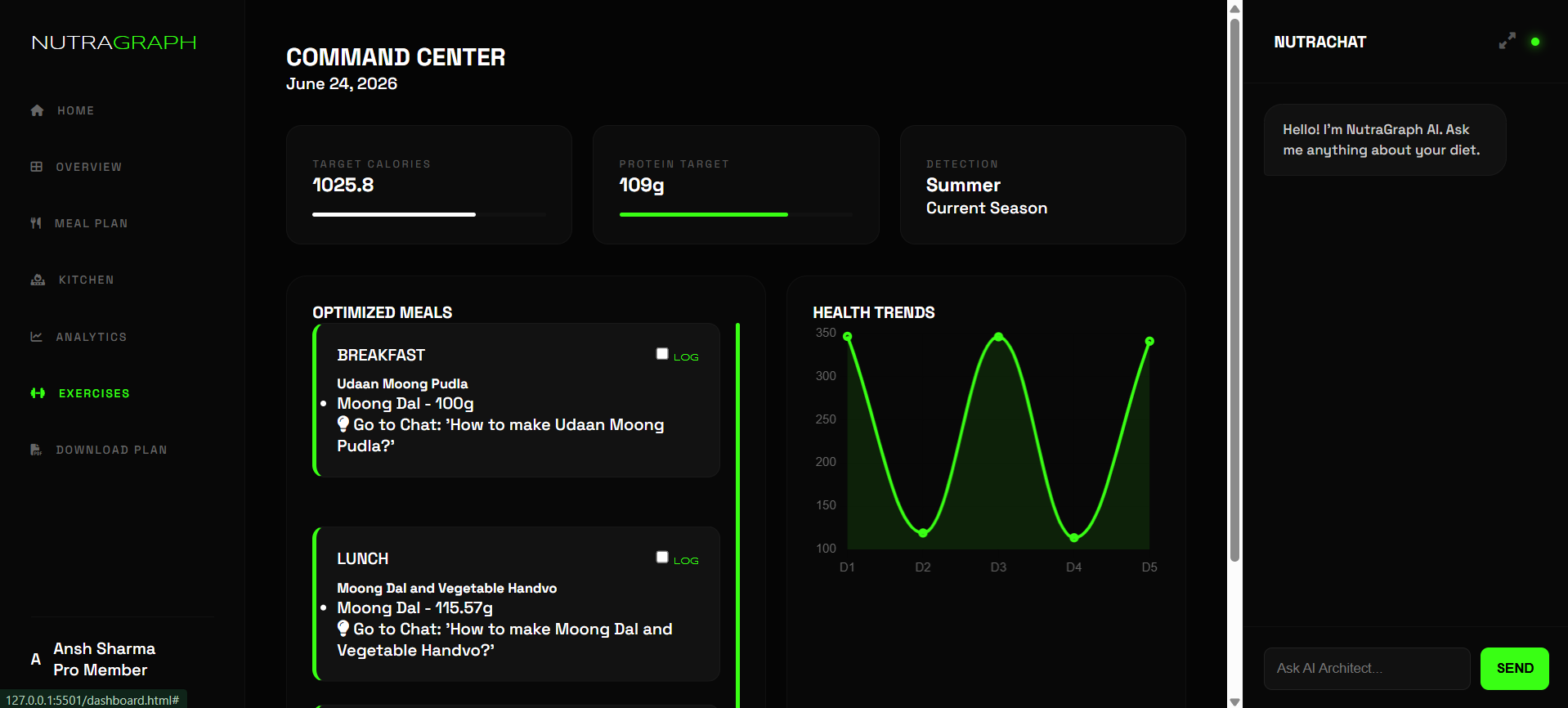Click the lightbulb icon in Breakfast card
The image size is (1568, 708).
[343, 423]
